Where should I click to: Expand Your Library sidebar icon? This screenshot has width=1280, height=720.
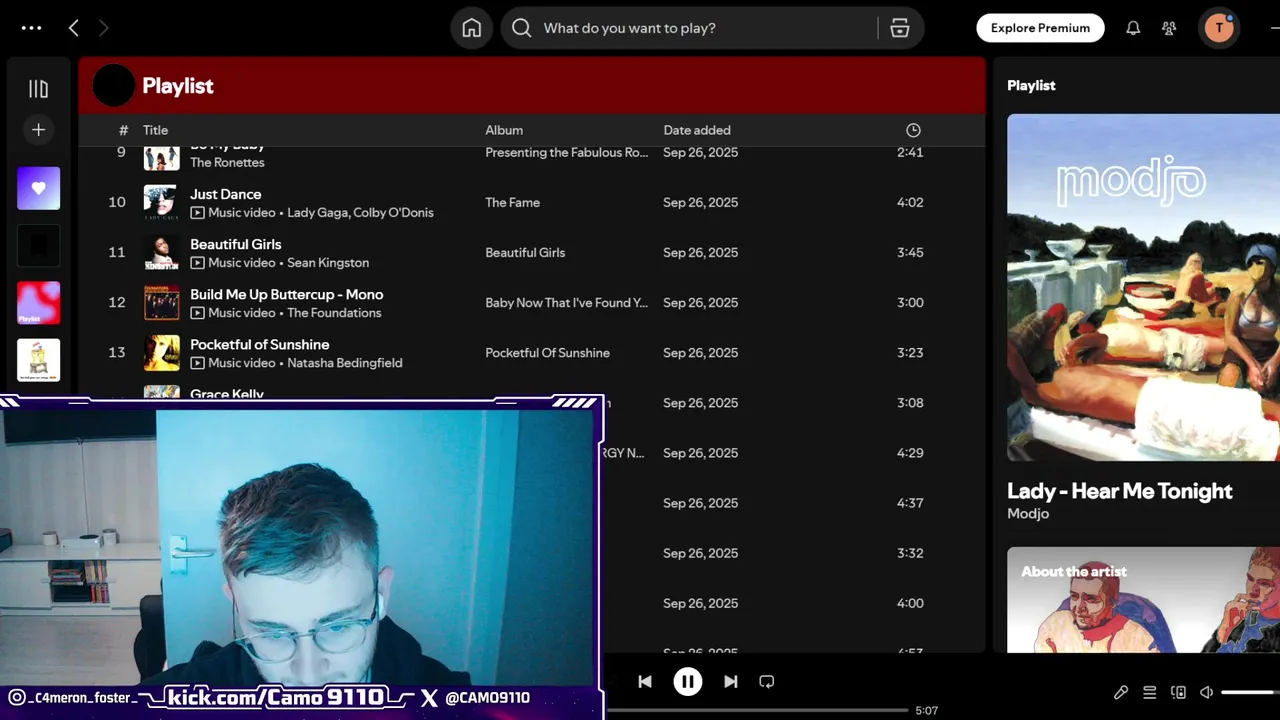pos(38,89)
